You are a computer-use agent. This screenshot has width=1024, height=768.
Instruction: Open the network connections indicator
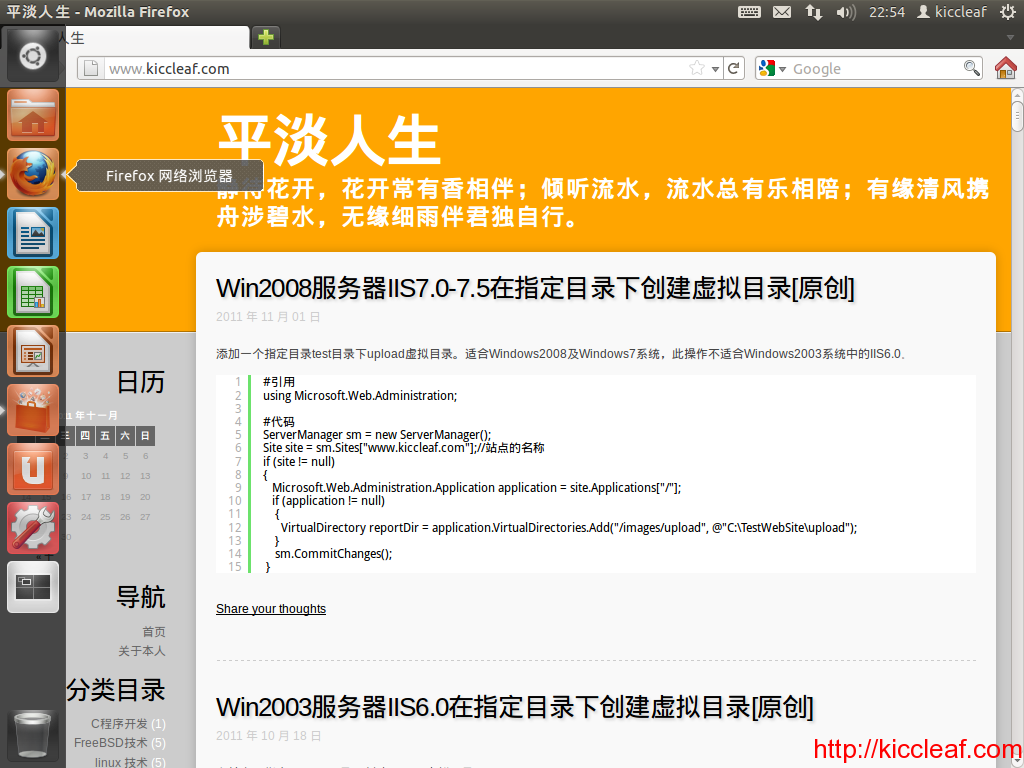pyautogui.click(x=814, y=12)
